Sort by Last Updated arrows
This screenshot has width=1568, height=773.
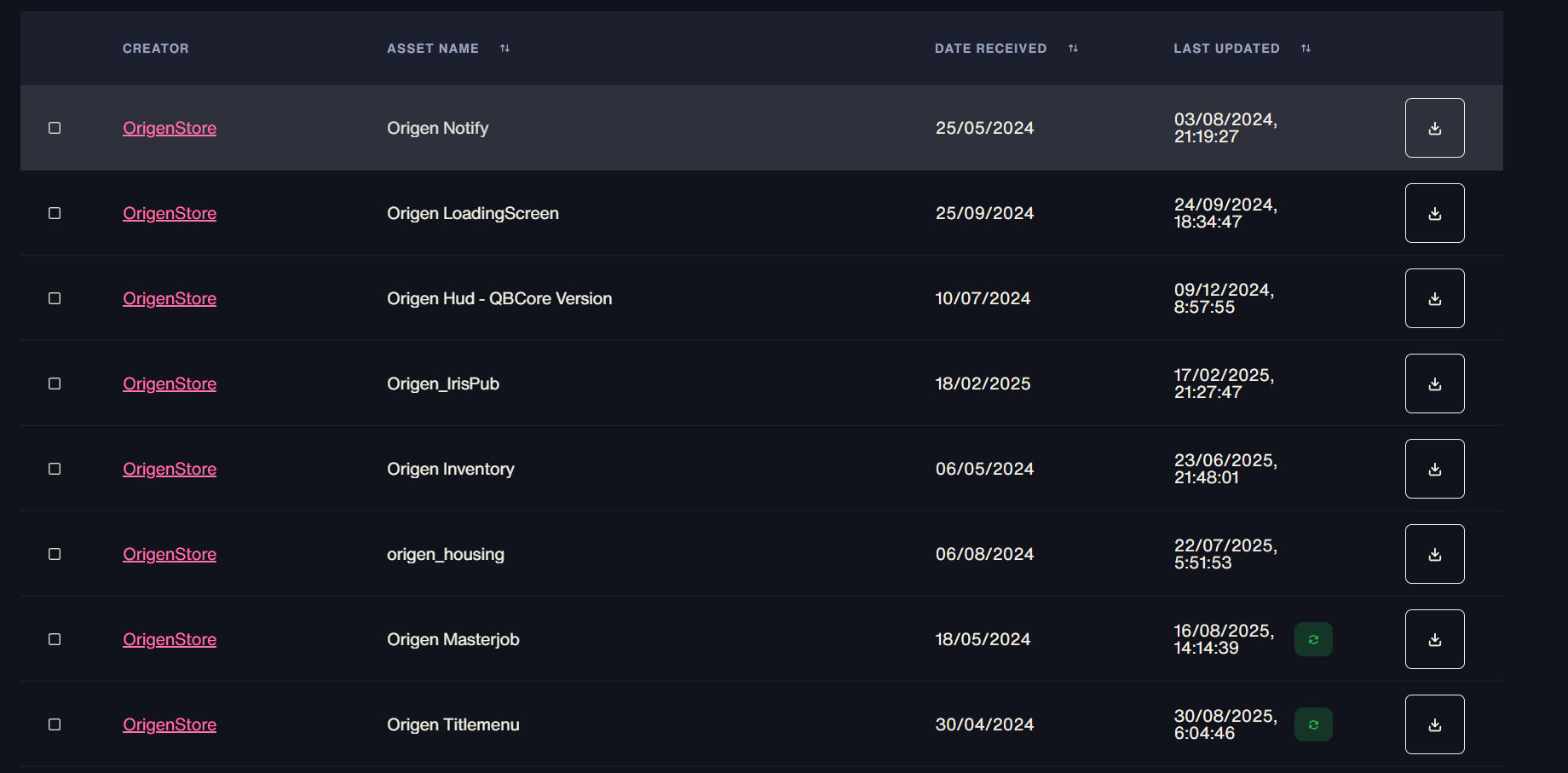1306,49
